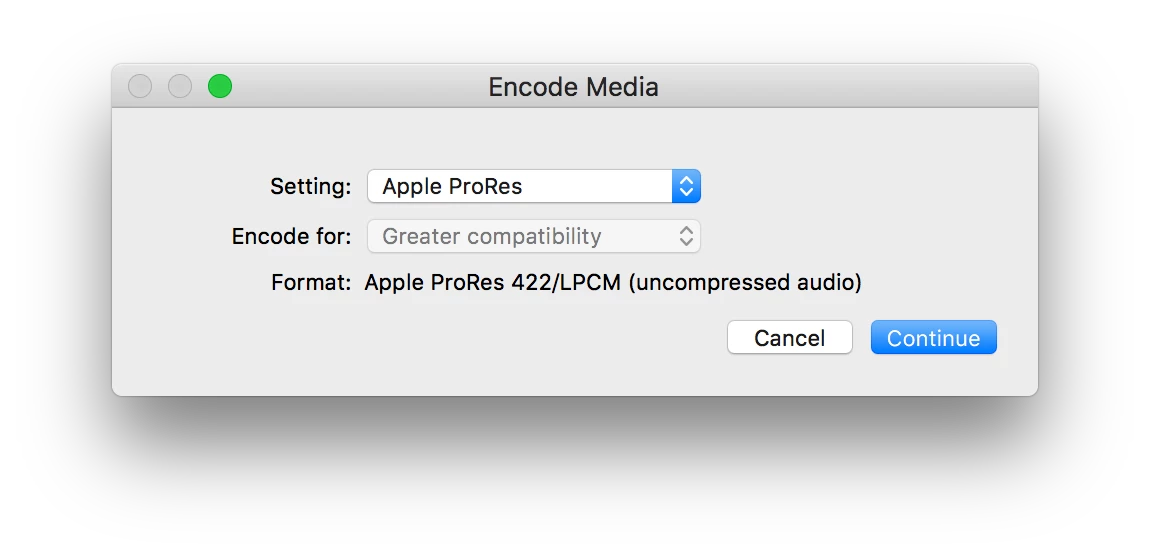Click the "Setting:" label

click(311, 186)
